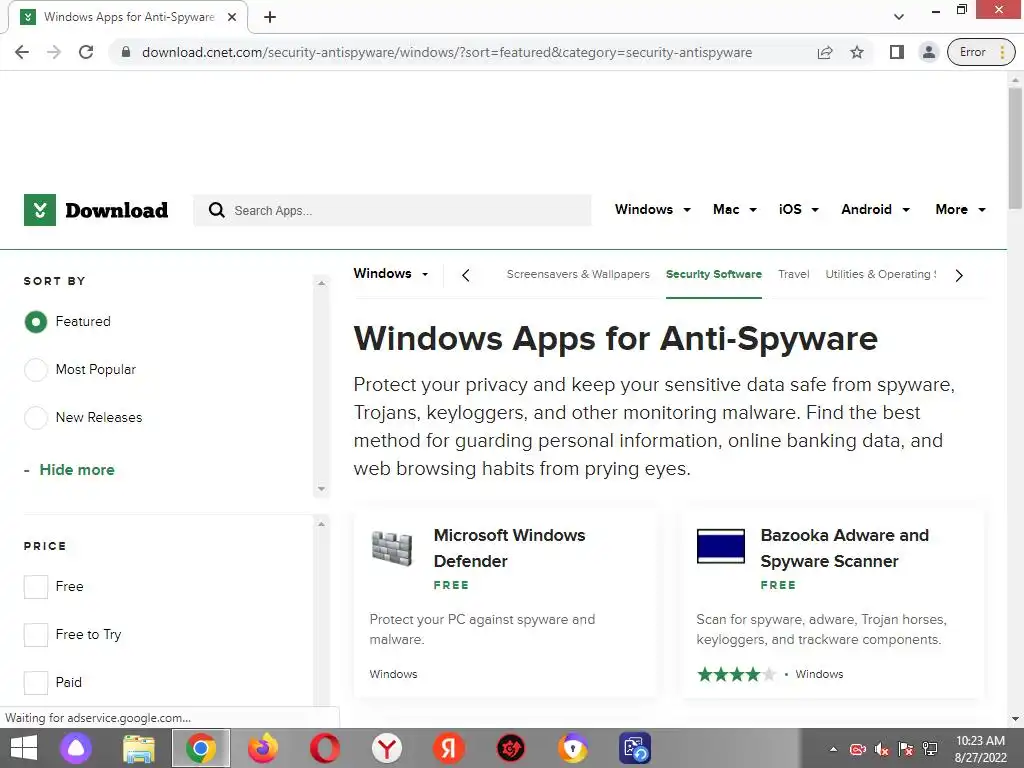
Task: Close the Windows Apps for Anti-Spyware tab
Action: (232, 17)
